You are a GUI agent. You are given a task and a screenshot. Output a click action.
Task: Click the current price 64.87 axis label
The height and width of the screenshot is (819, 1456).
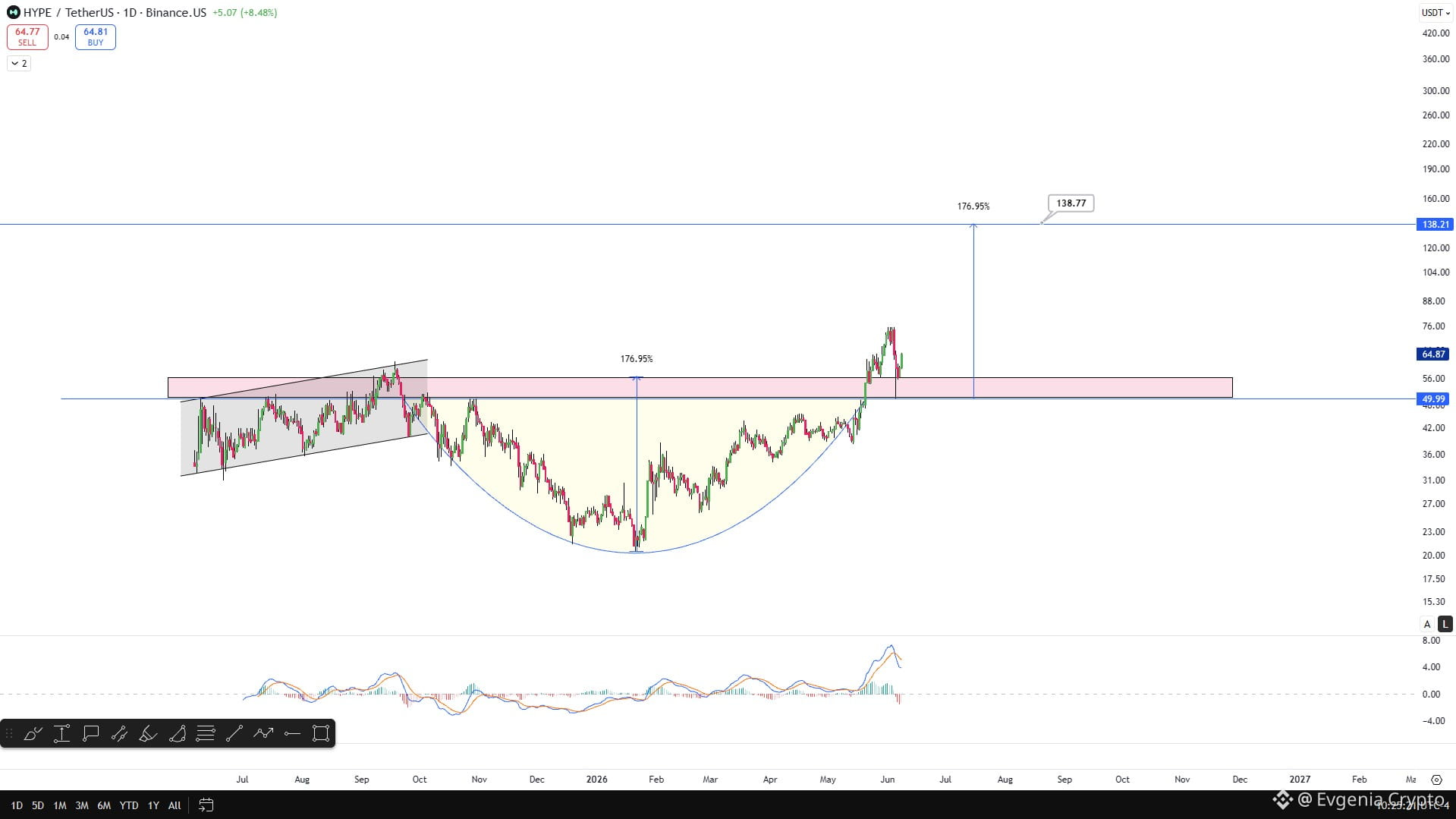(1433, 354)
